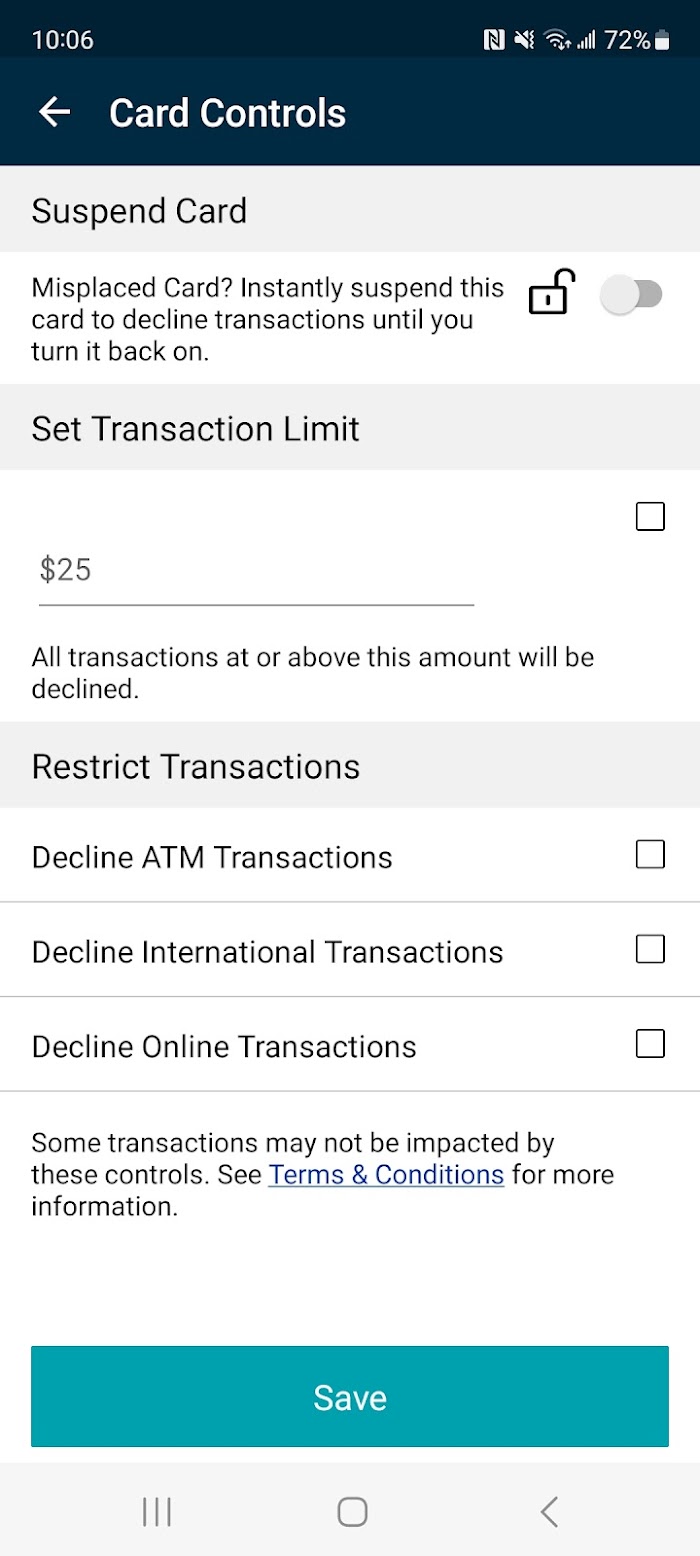The image size is (700, 1556).
Task: Check Decline Online Transactions box
Action: point(650,1044)
